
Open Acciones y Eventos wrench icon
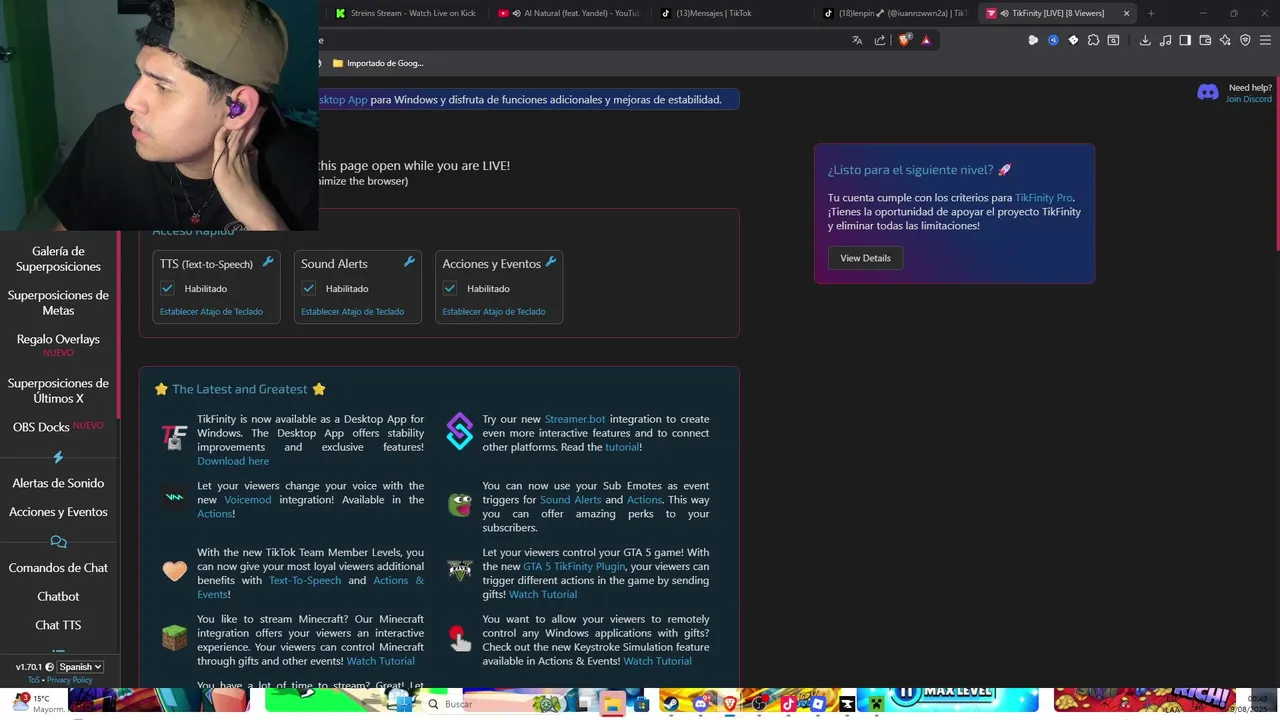551,262
